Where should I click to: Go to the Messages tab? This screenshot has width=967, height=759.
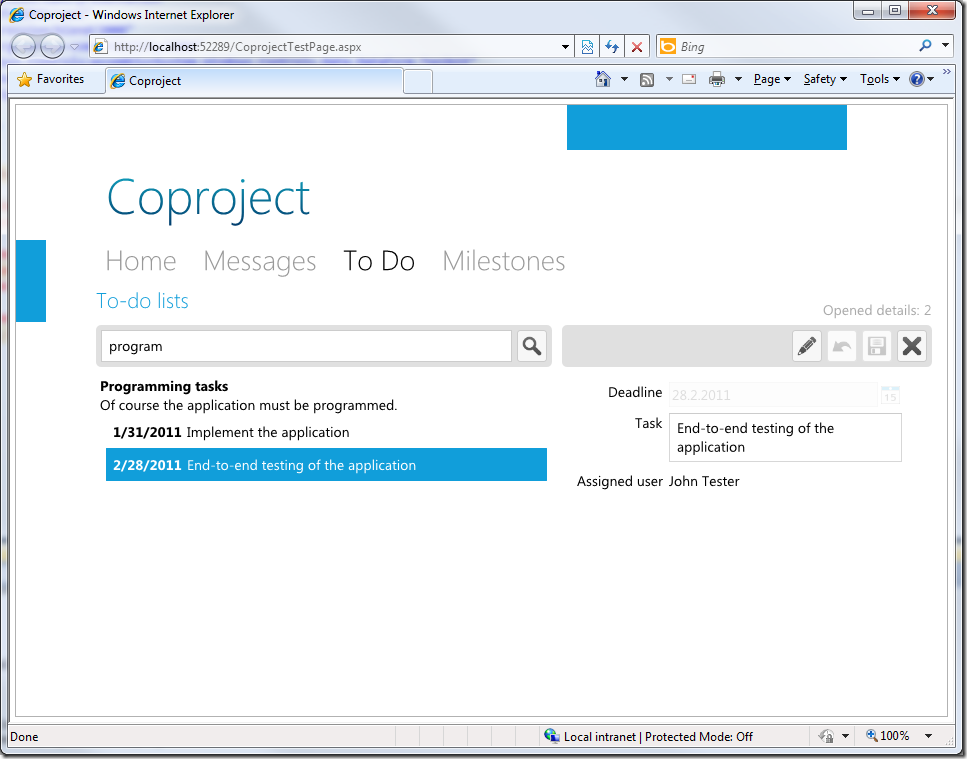[259, 261]
